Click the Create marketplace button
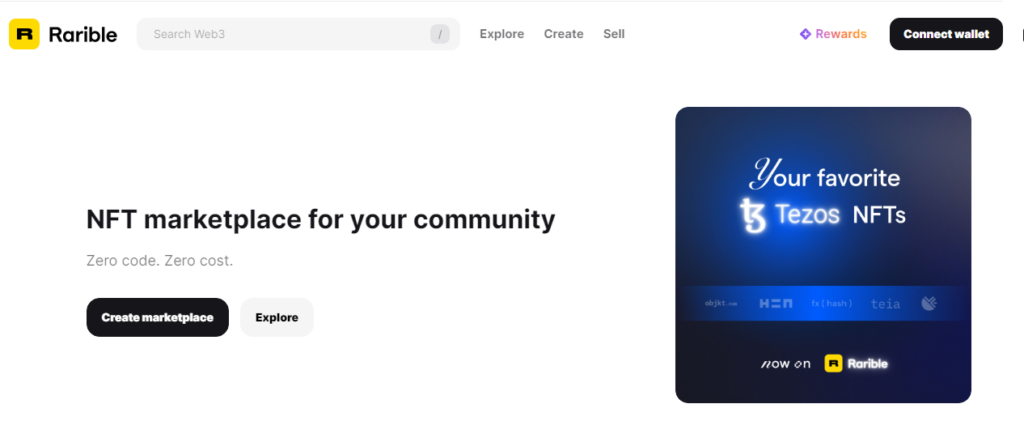The image size is (1024, 421). point(157,317)
